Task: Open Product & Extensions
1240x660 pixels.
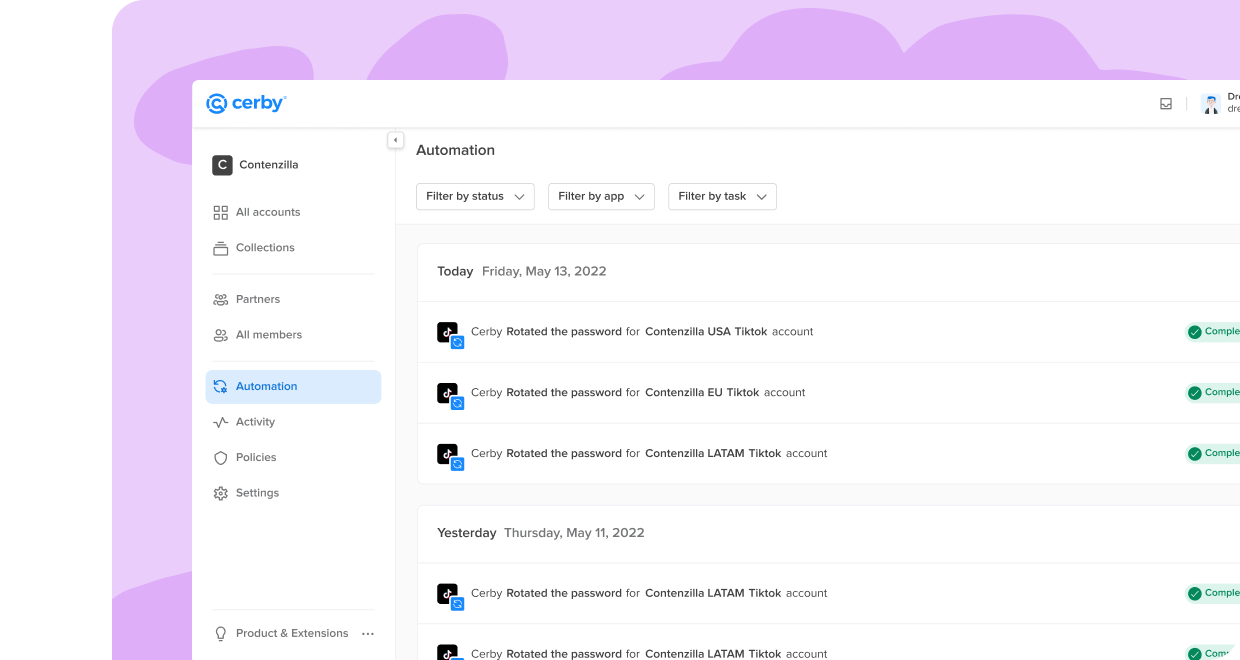Action: coord(281,634)
